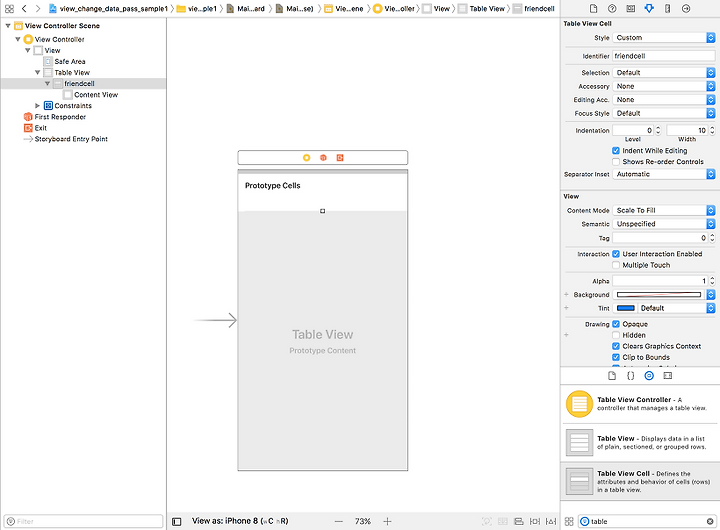Enable Multiple Touch checkbox
Screen dimensions: 720x530
616,265
